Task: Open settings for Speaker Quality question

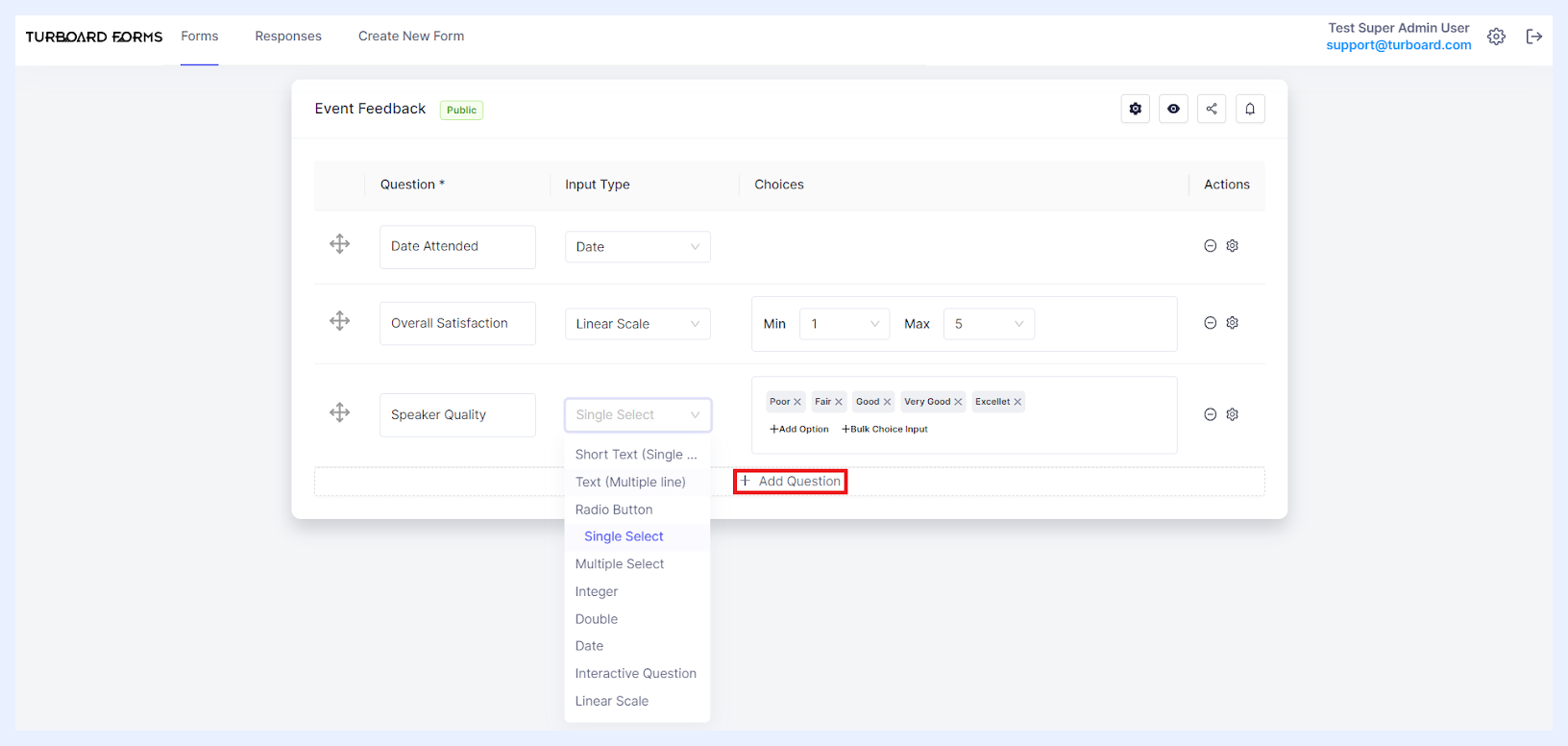Action: [1233, 414]
